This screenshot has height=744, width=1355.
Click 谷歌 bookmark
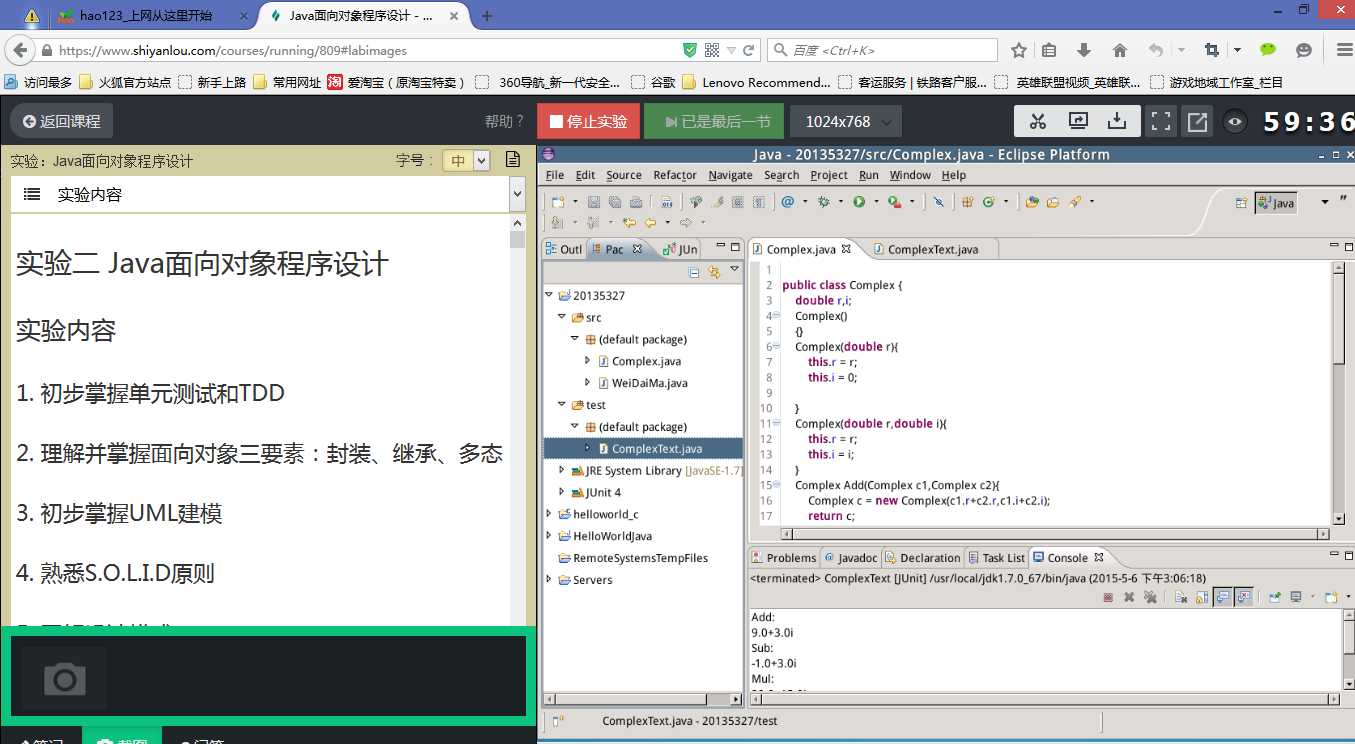654,82
